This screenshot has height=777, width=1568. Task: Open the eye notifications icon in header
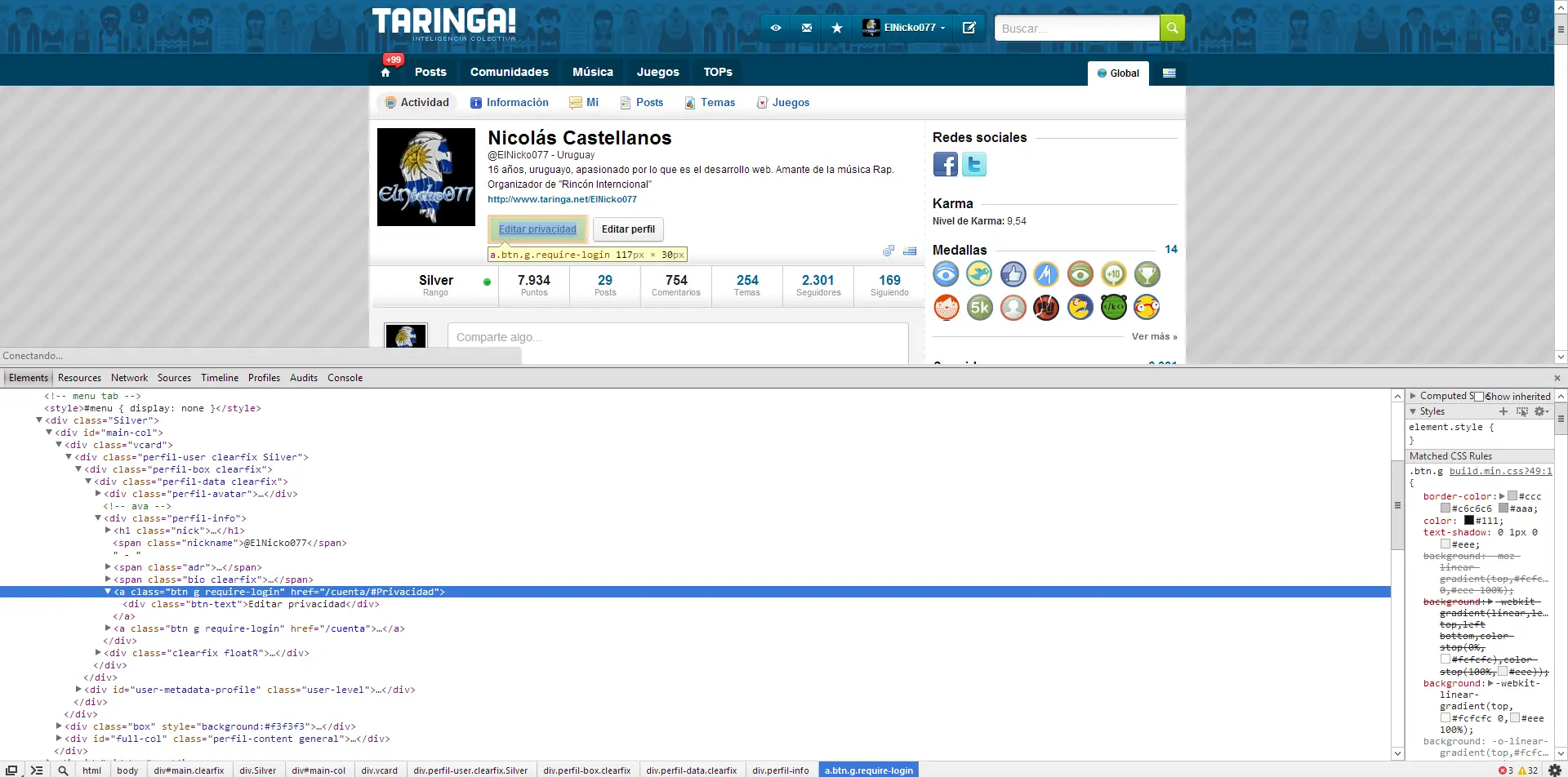point(776,28)
